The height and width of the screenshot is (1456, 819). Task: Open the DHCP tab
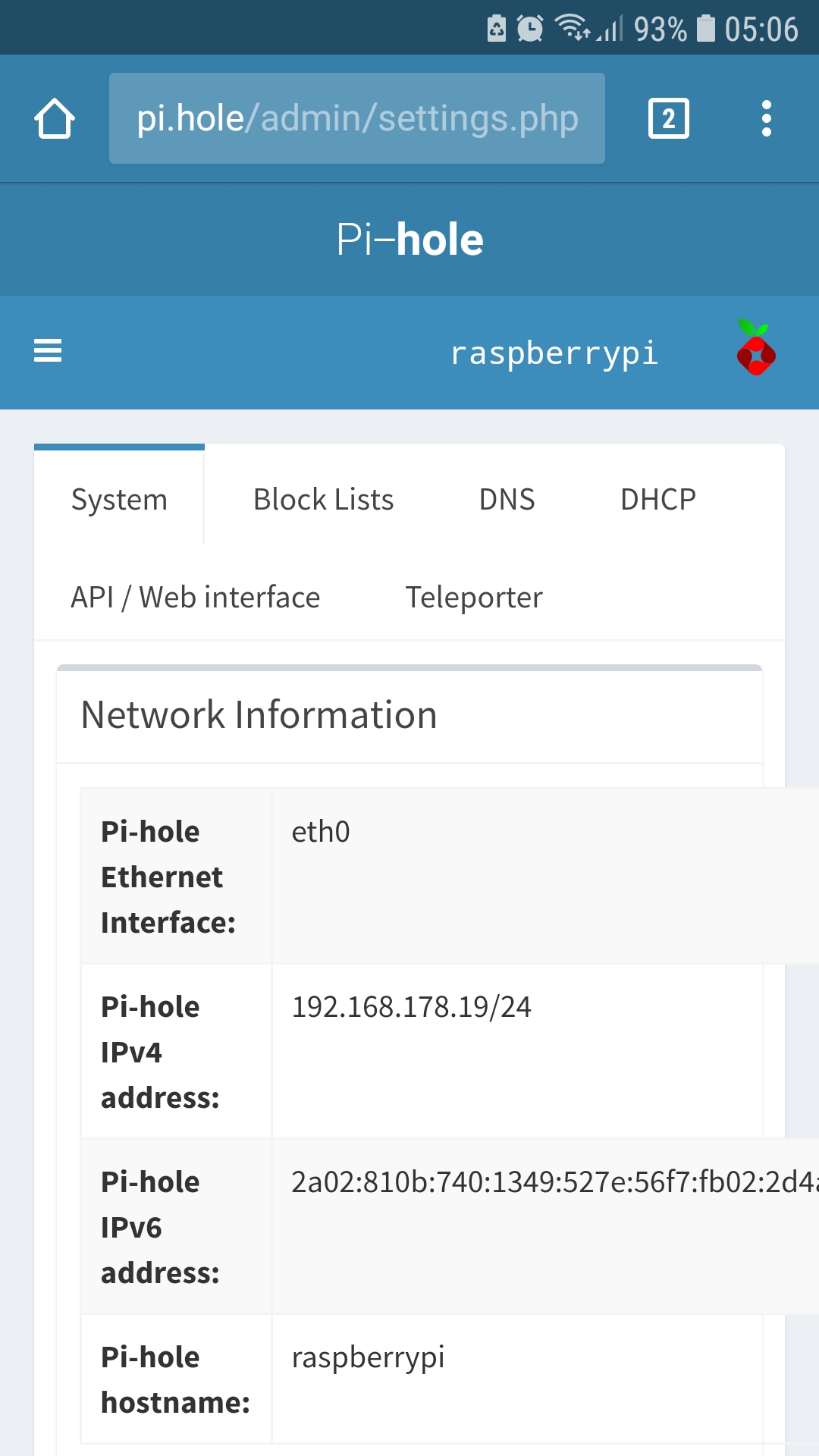pyautogui.click(x=658, y=500)
